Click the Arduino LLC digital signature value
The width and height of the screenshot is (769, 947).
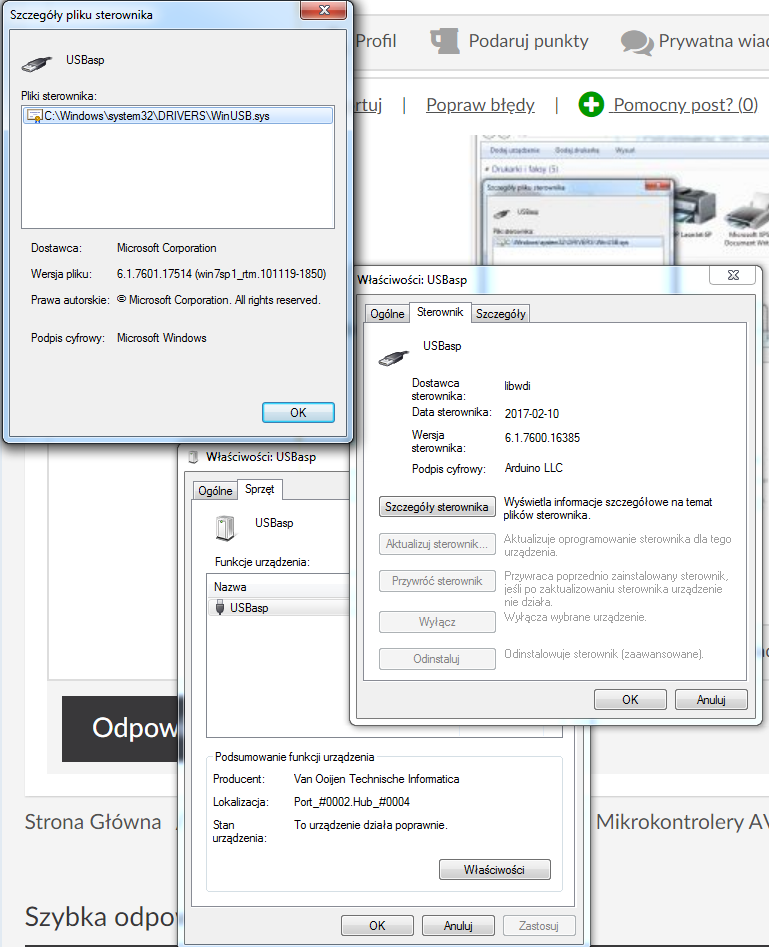pyautogui.click(x=533, y=468)
